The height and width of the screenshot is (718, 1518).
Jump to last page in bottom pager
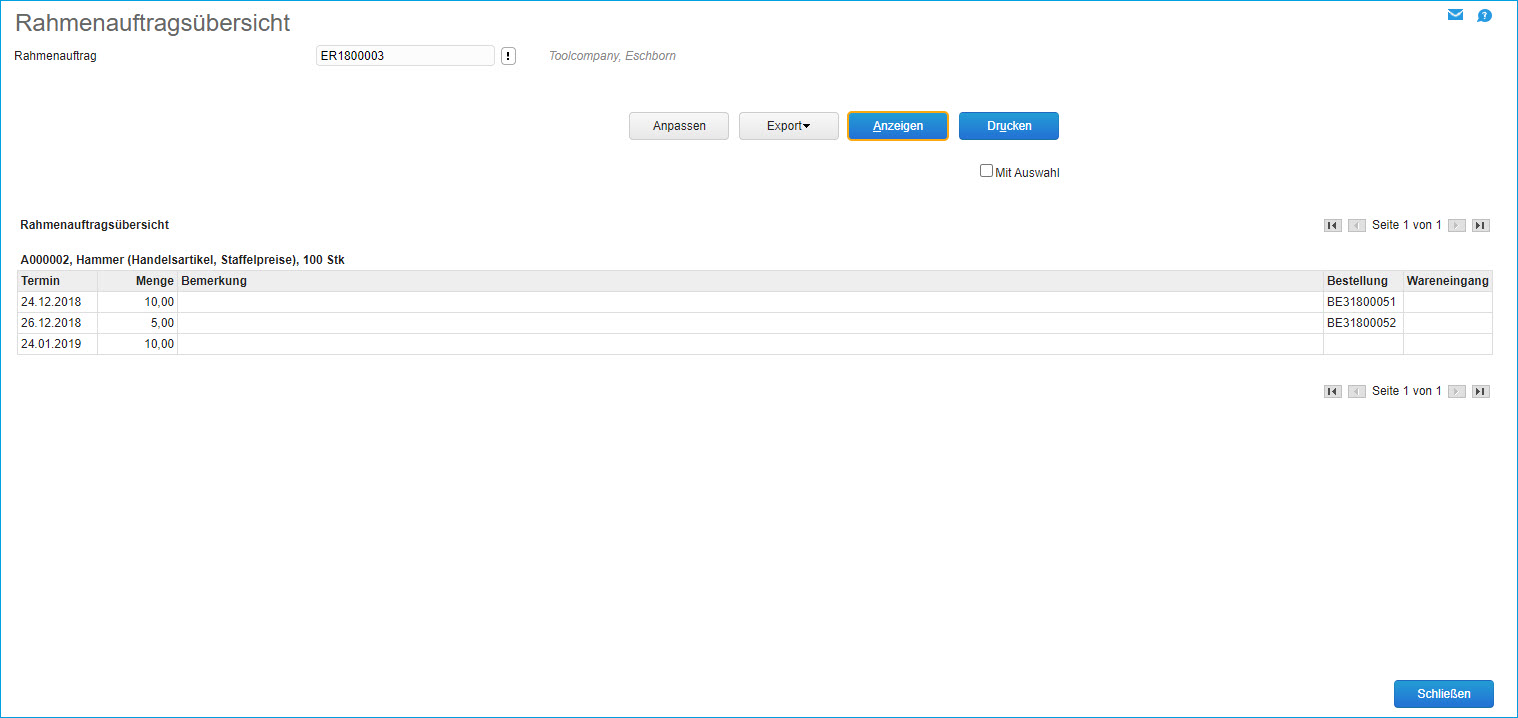[x=1481, y=392]
